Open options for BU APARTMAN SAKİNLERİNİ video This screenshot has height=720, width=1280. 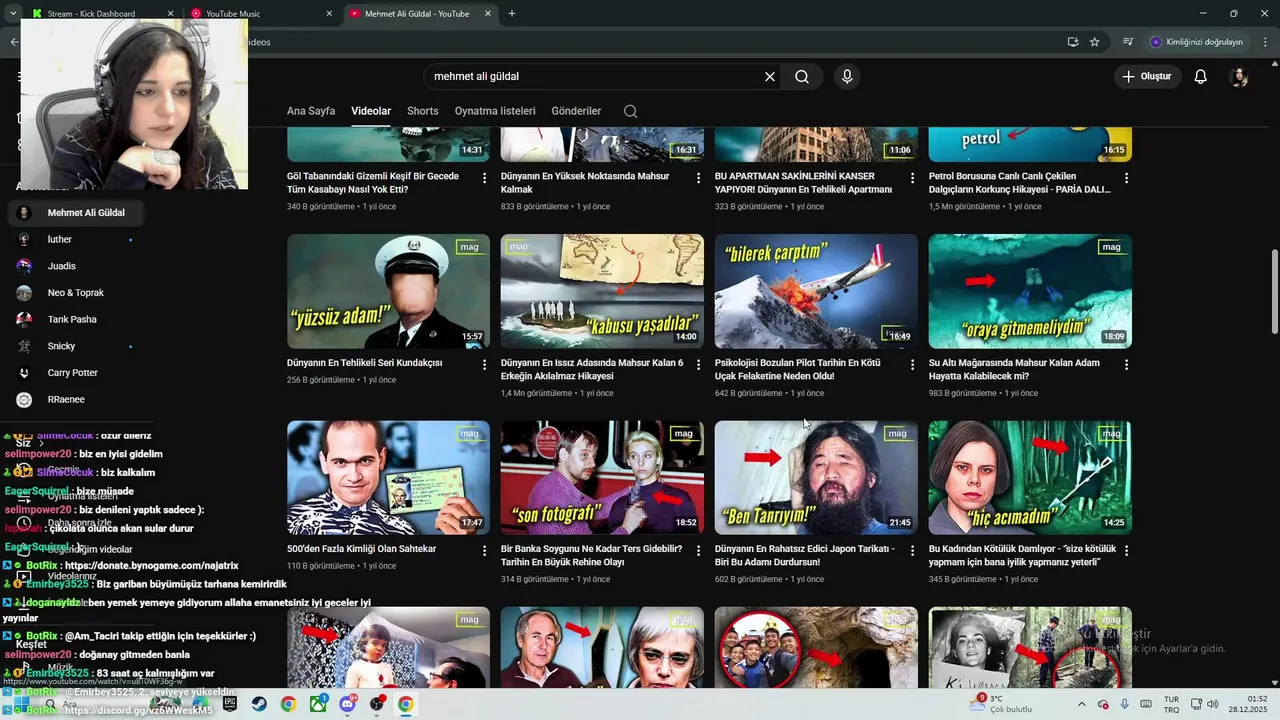click(x=912, y=178)
